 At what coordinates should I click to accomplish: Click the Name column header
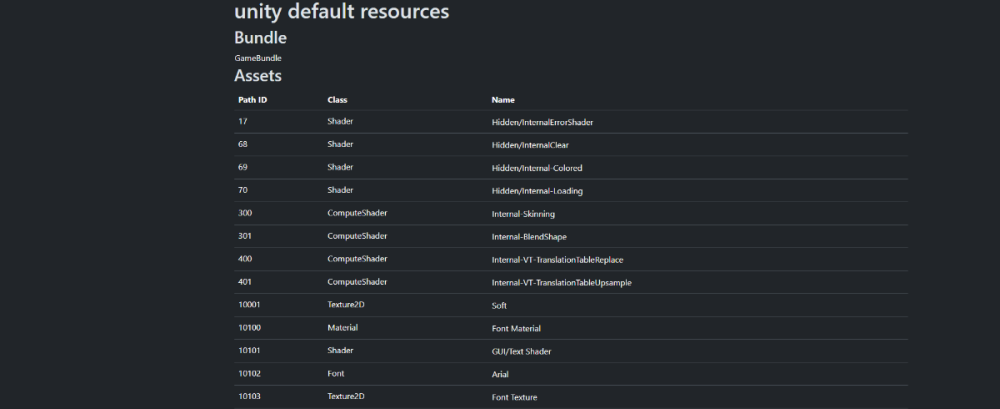[x=503, y=100]
